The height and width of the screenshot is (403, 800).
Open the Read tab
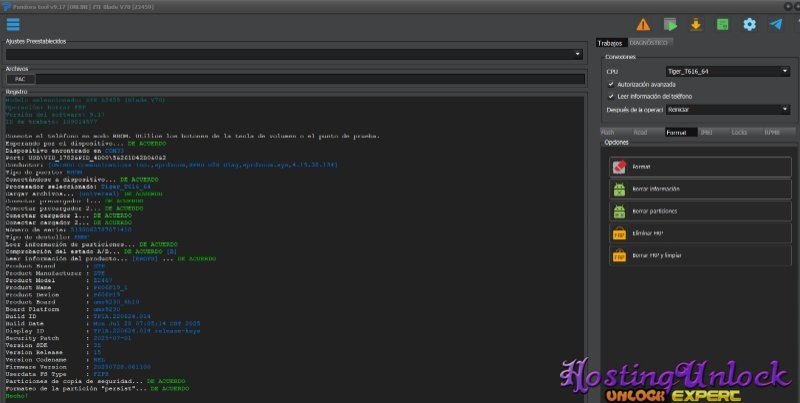tap(641, 131)
